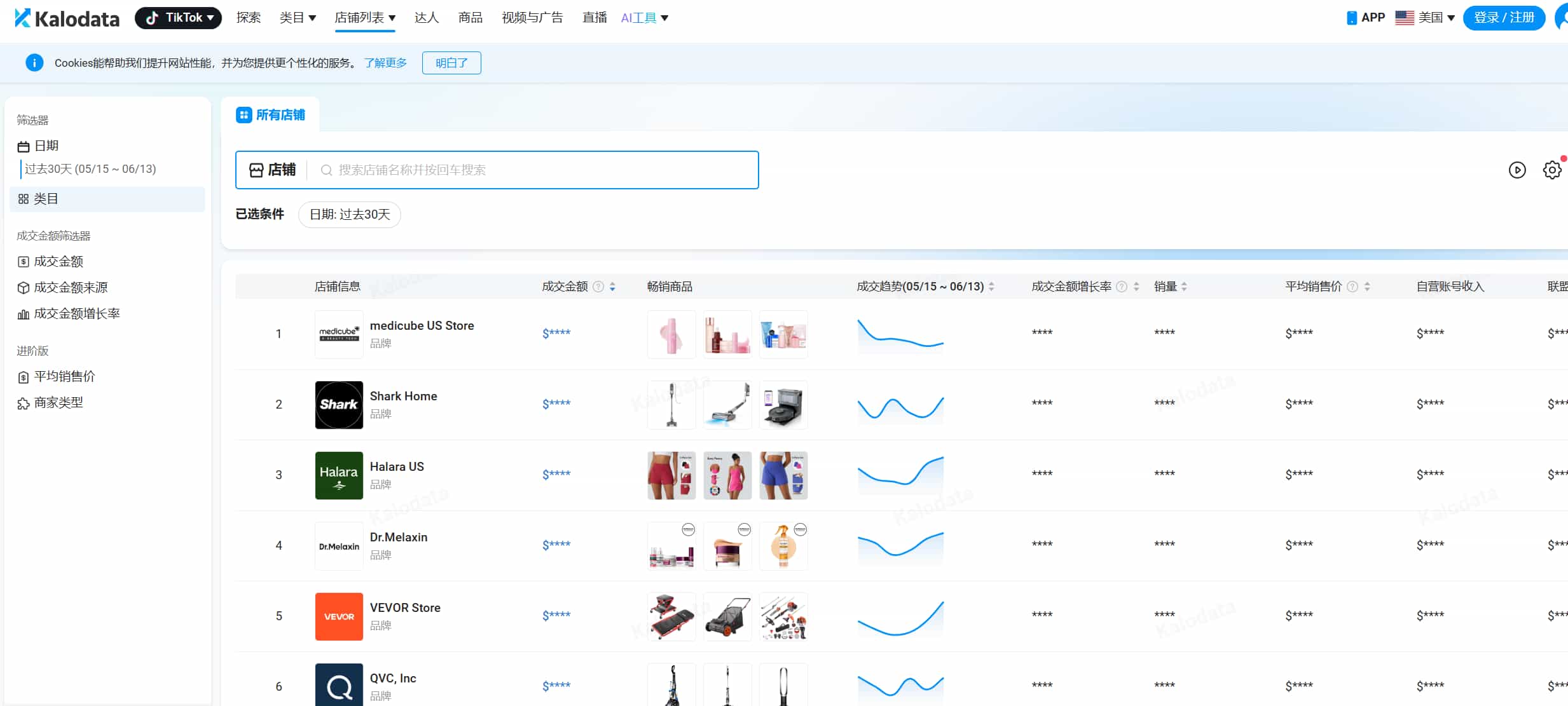This screenshot has width=1568, height=706.
Task: Open Shark Home's robot vacuum product thumbnail
Action: pos(783,405)
